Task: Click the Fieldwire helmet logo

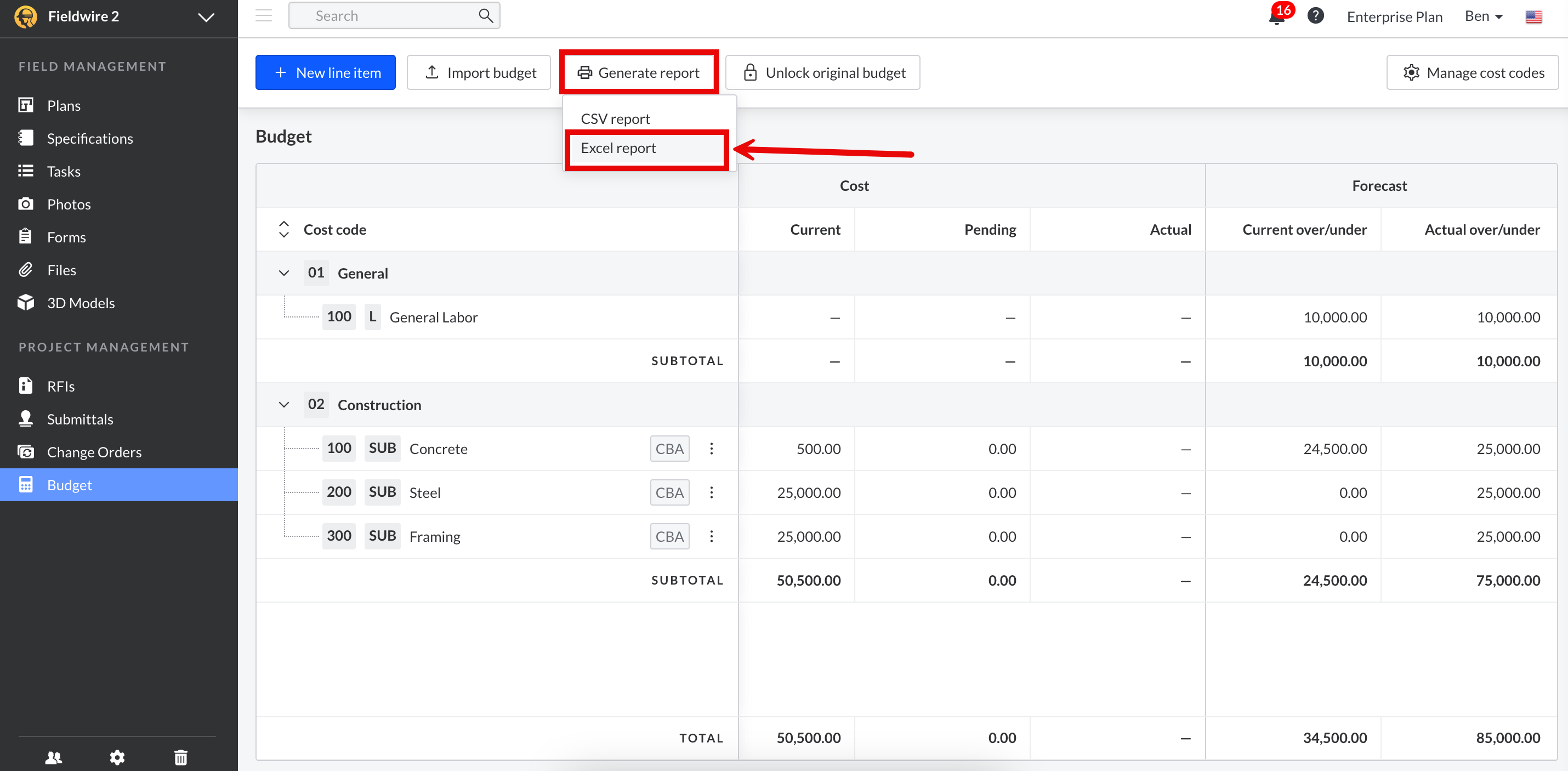Action: tap(26, 16)
